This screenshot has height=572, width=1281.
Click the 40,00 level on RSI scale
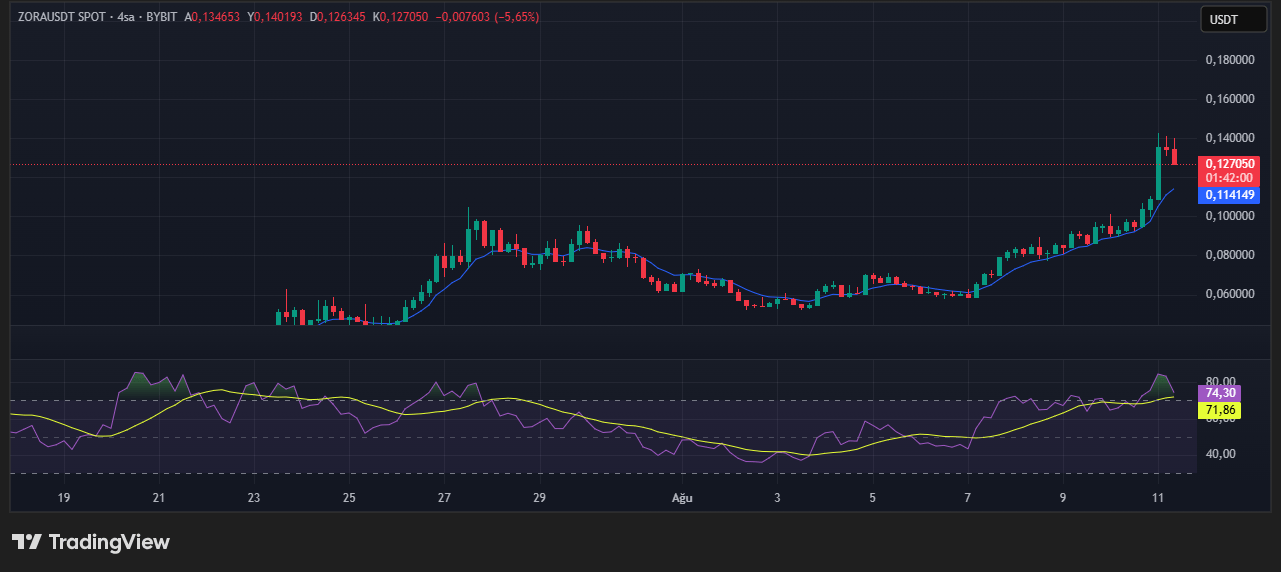pyautogui.click(x=1222, y=454)
